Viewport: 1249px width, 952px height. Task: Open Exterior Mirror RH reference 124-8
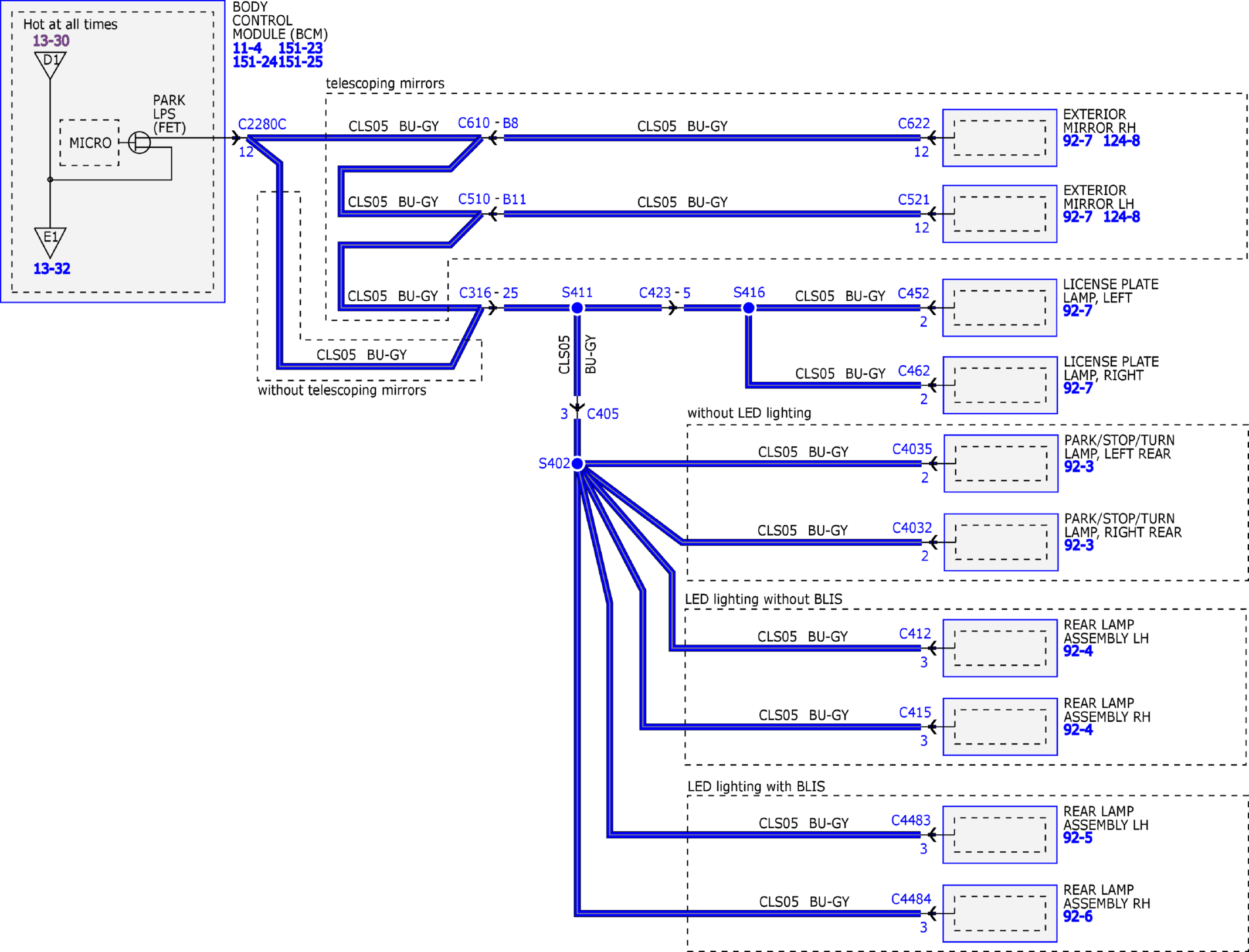(x=1121, y=141)
